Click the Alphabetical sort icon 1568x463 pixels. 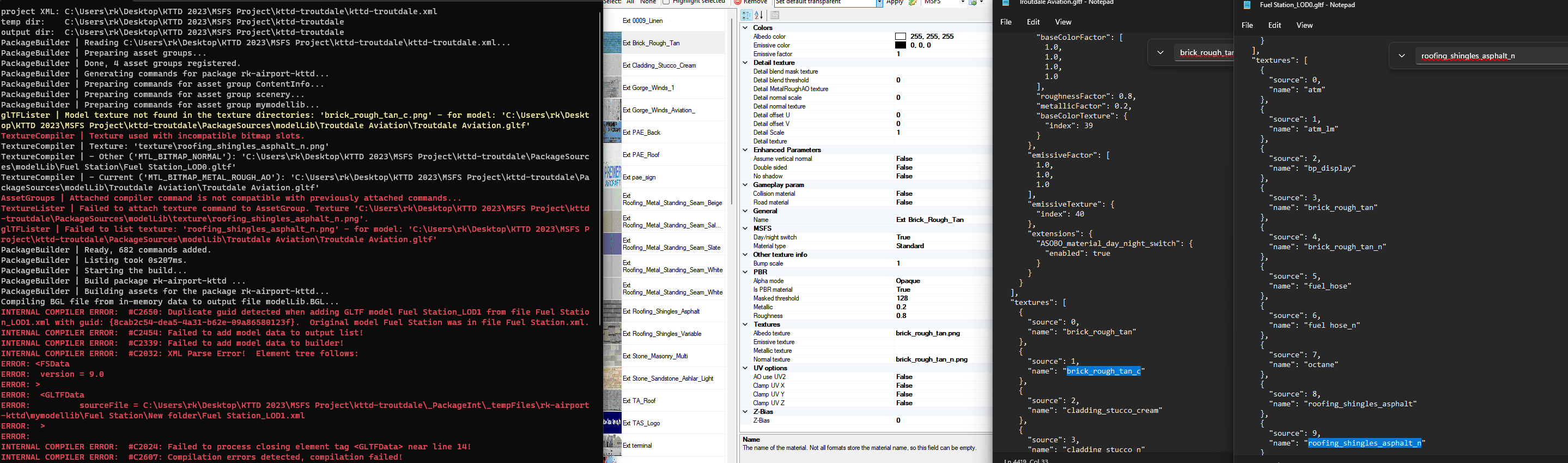click(x=759, y=15)
